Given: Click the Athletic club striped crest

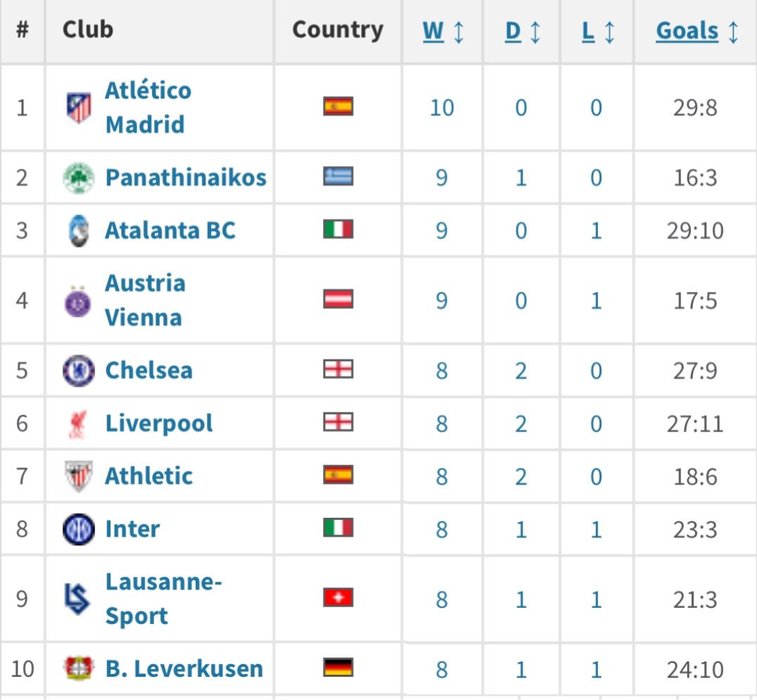Looking at the screenshot, I should pos(78,476).
